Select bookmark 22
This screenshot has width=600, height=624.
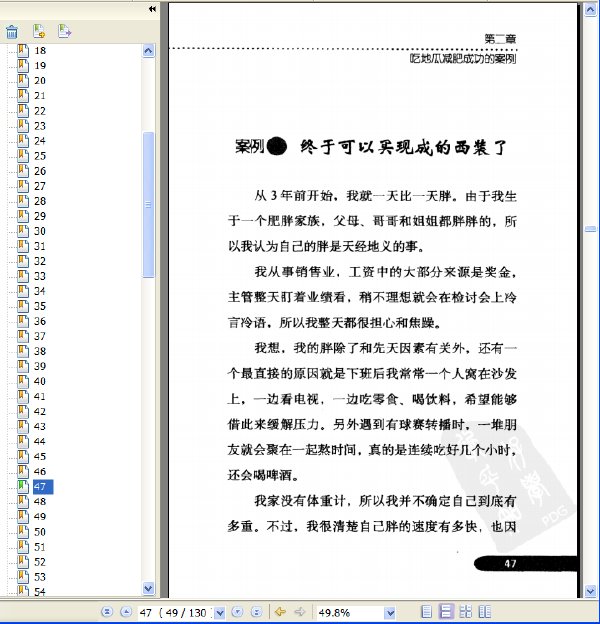coord(40,111)
